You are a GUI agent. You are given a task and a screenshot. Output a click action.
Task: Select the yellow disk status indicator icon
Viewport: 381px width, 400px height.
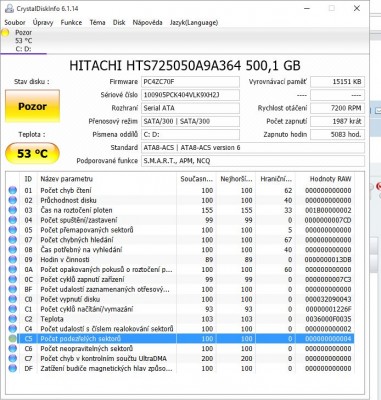5,33
